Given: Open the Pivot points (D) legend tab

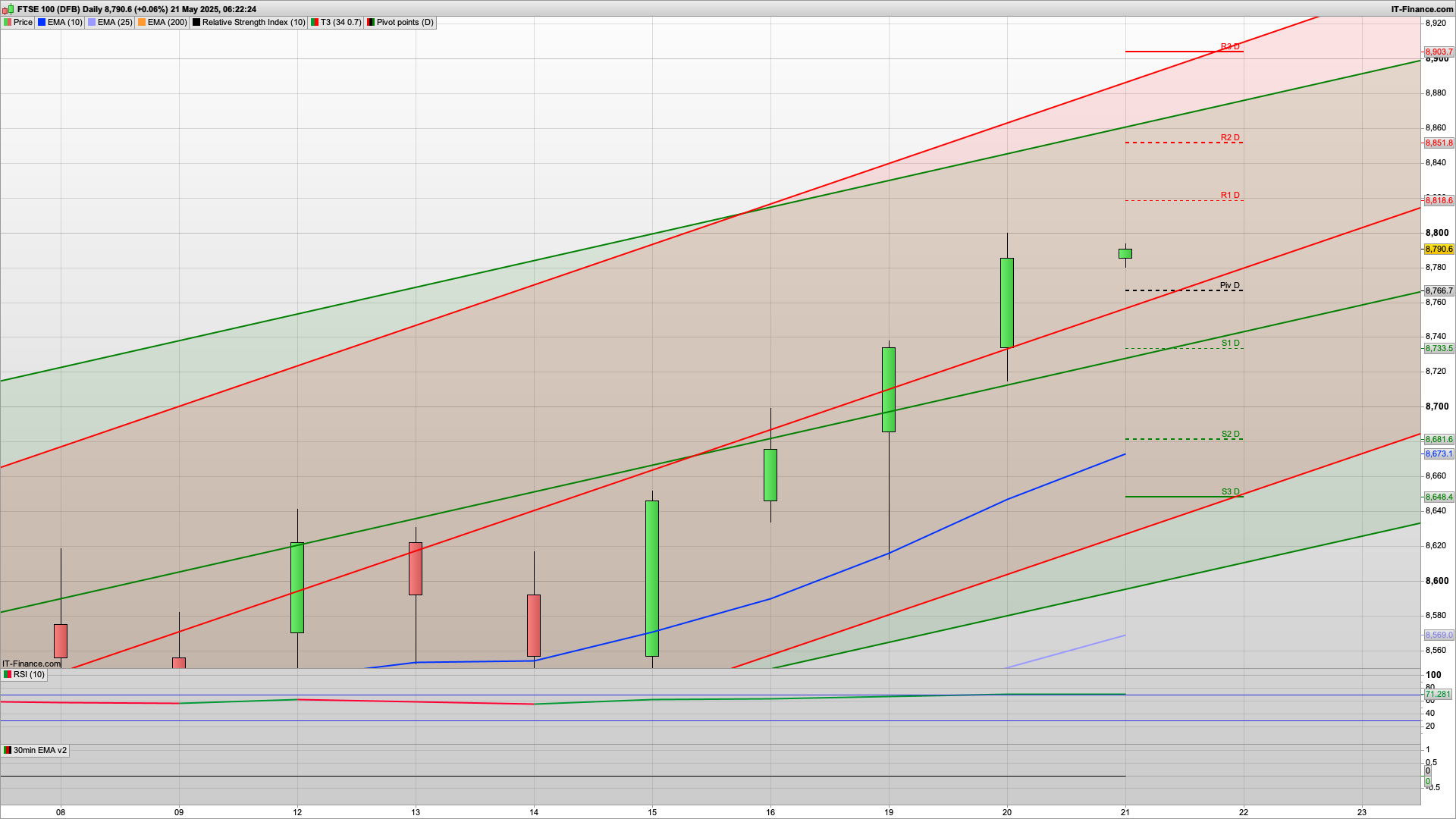Looking at the screenshot, I should click(405, 22).
